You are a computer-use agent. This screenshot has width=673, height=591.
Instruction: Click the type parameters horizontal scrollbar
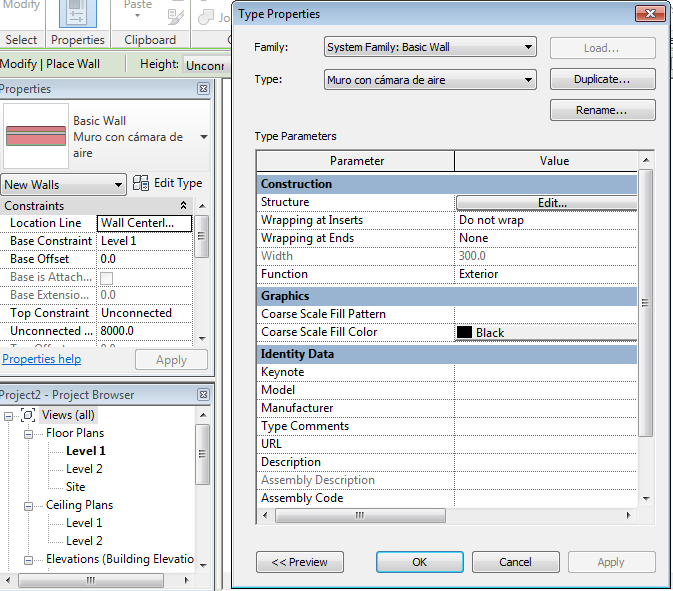coord(360,515)
